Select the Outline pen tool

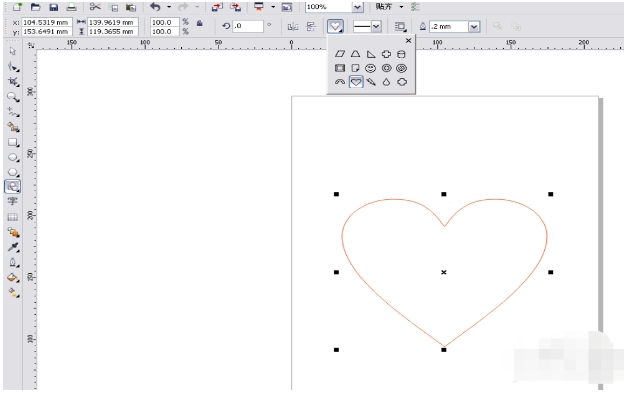click(13, 263)
